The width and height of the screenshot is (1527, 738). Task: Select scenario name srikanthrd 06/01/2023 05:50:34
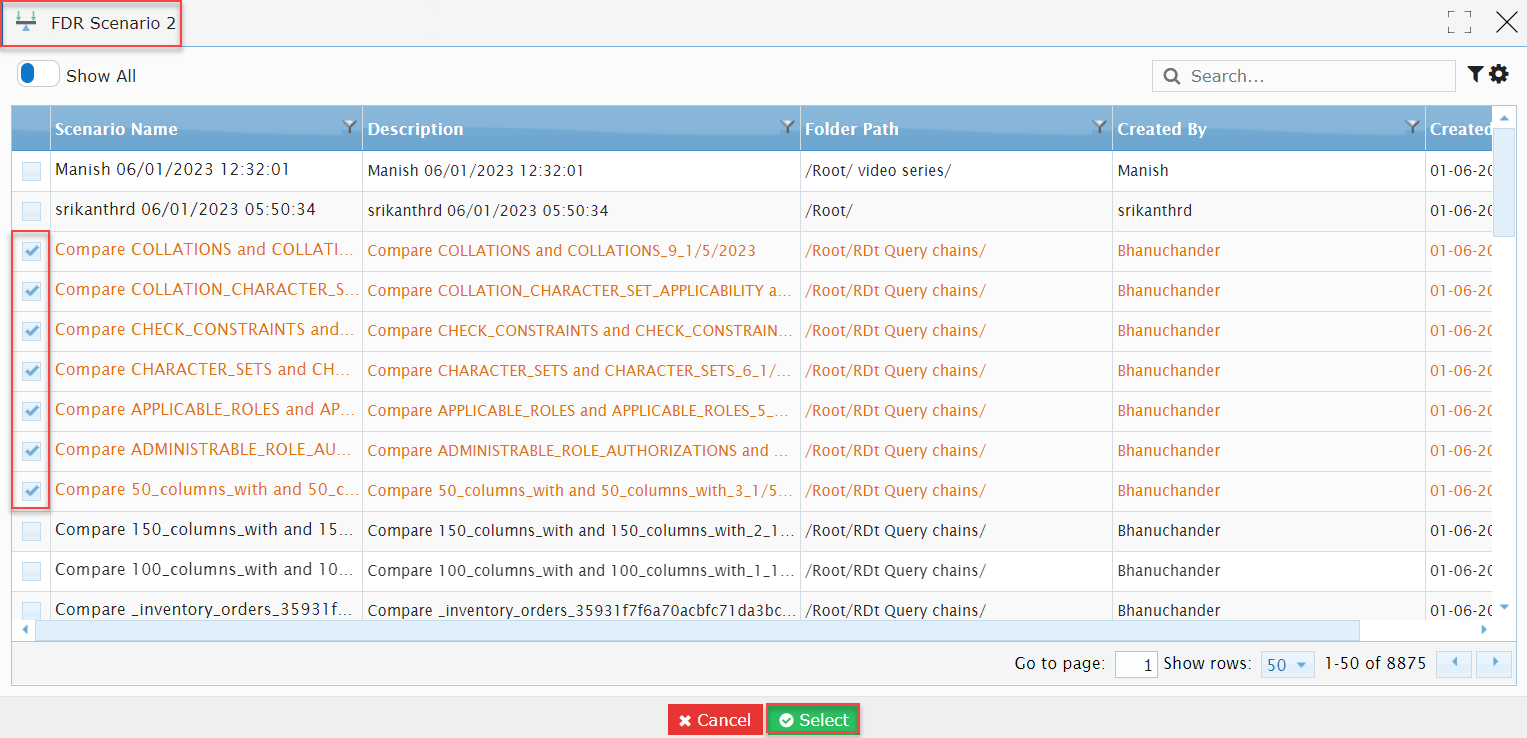pyautogui.click(x=185, y=209)
